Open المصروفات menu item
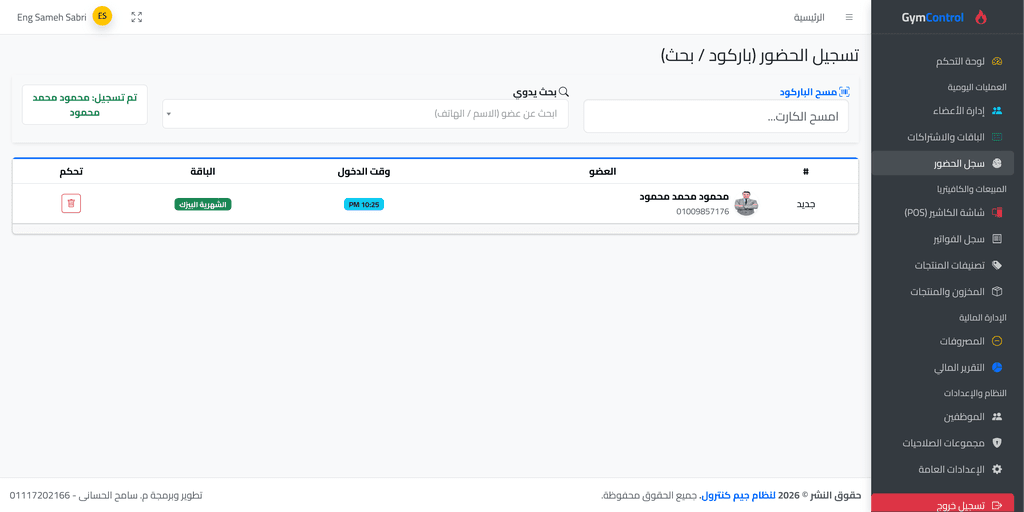The height and width of the screenshot is (512, 1024). (x=942, y=341)
